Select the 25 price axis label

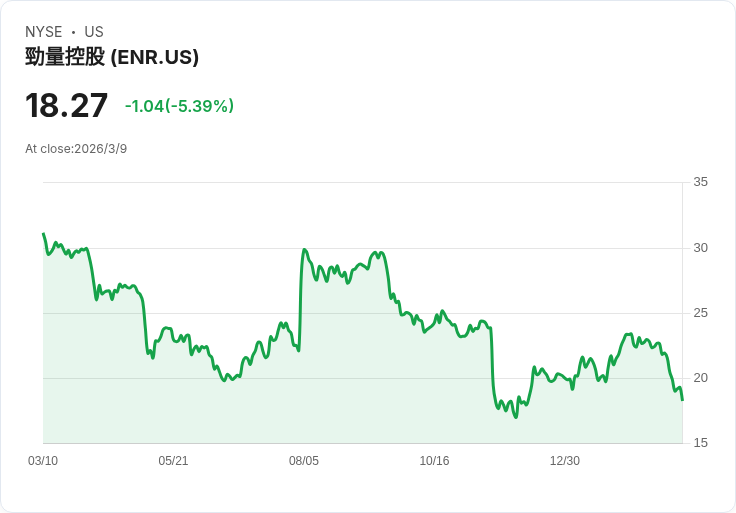click(700, 313)
